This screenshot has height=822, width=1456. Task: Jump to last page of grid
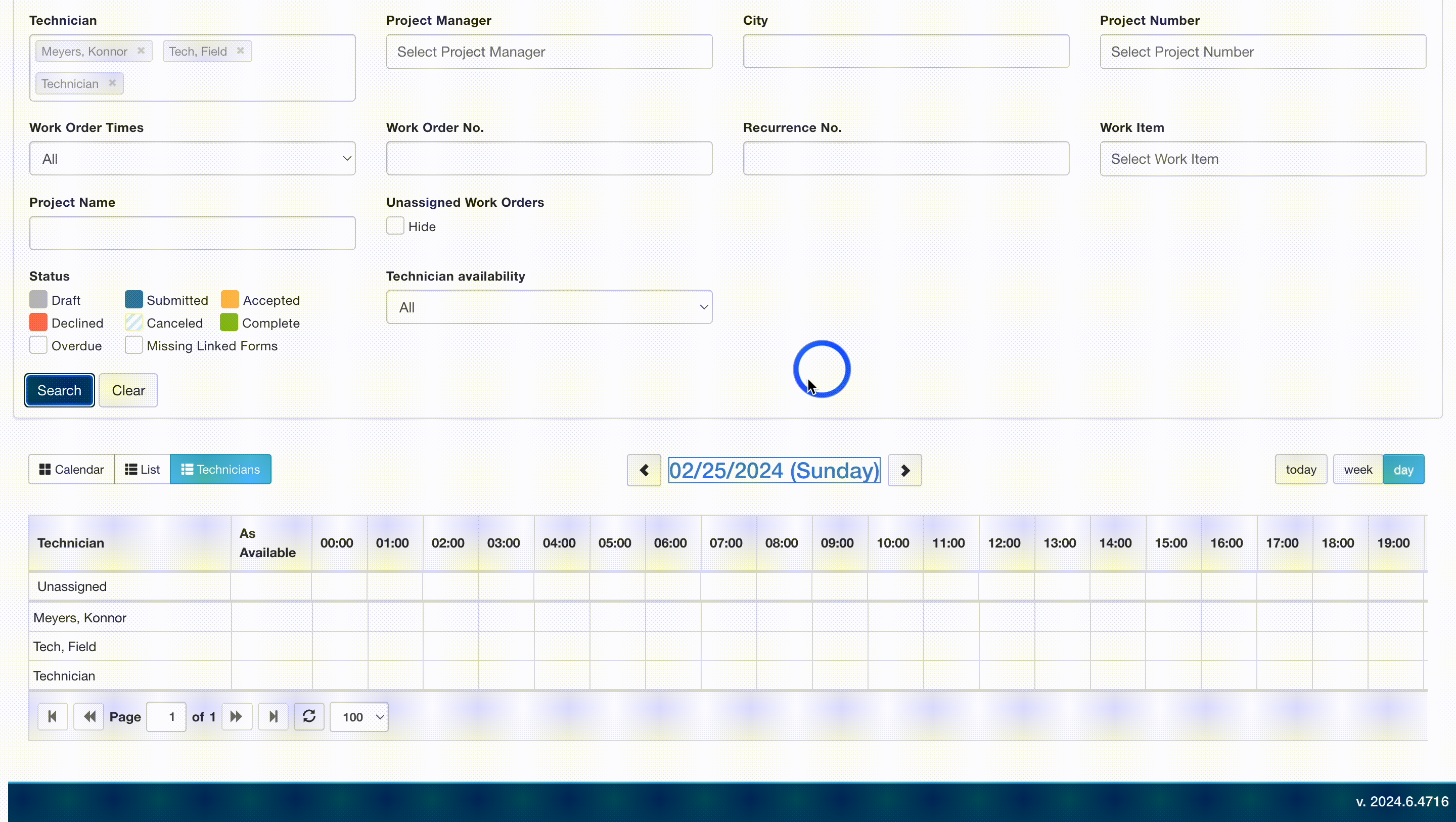(273, 717)
